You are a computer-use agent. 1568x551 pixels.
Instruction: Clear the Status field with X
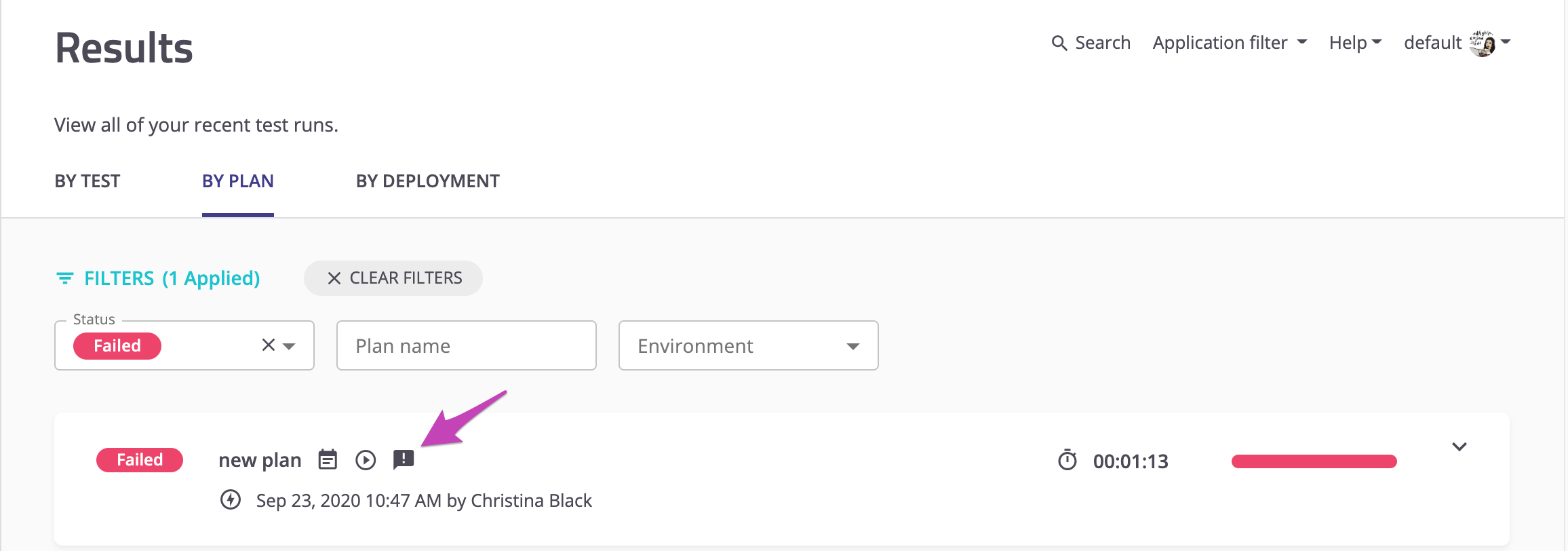coord(269,345)
